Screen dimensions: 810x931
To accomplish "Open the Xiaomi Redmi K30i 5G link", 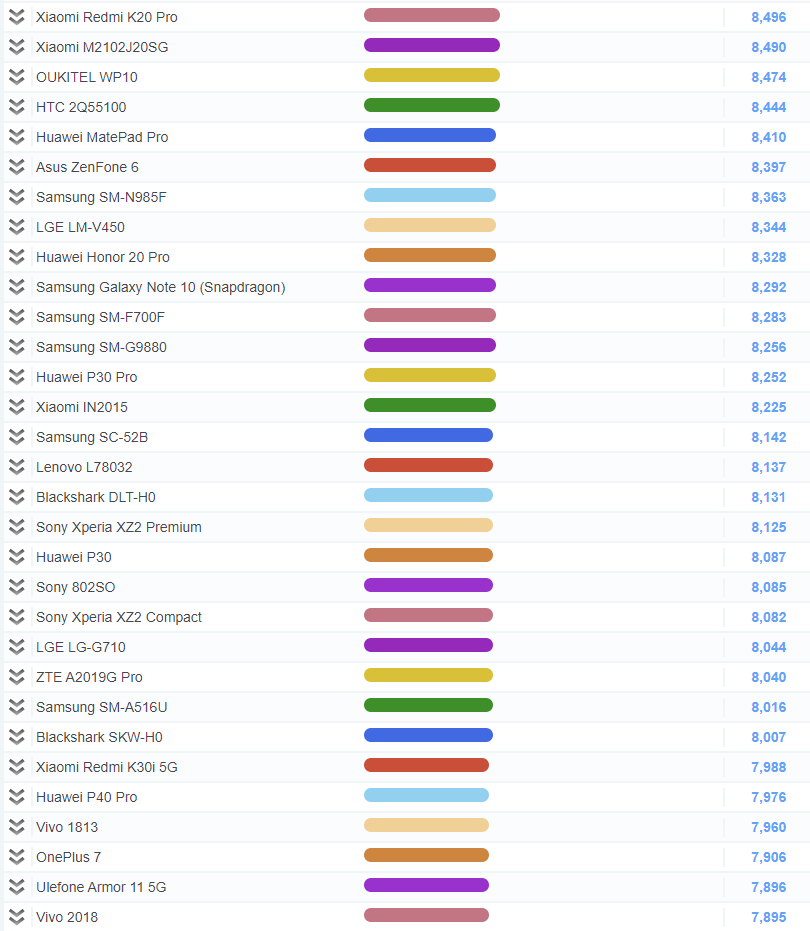I will 107,767.
